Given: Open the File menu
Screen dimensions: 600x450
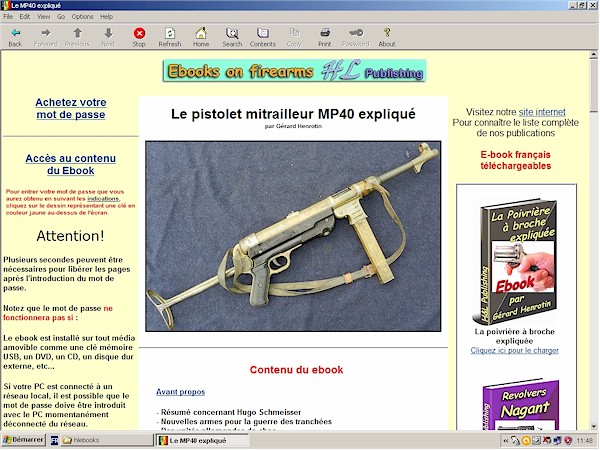Looking at the screenshot, I should tap(8, 16).
